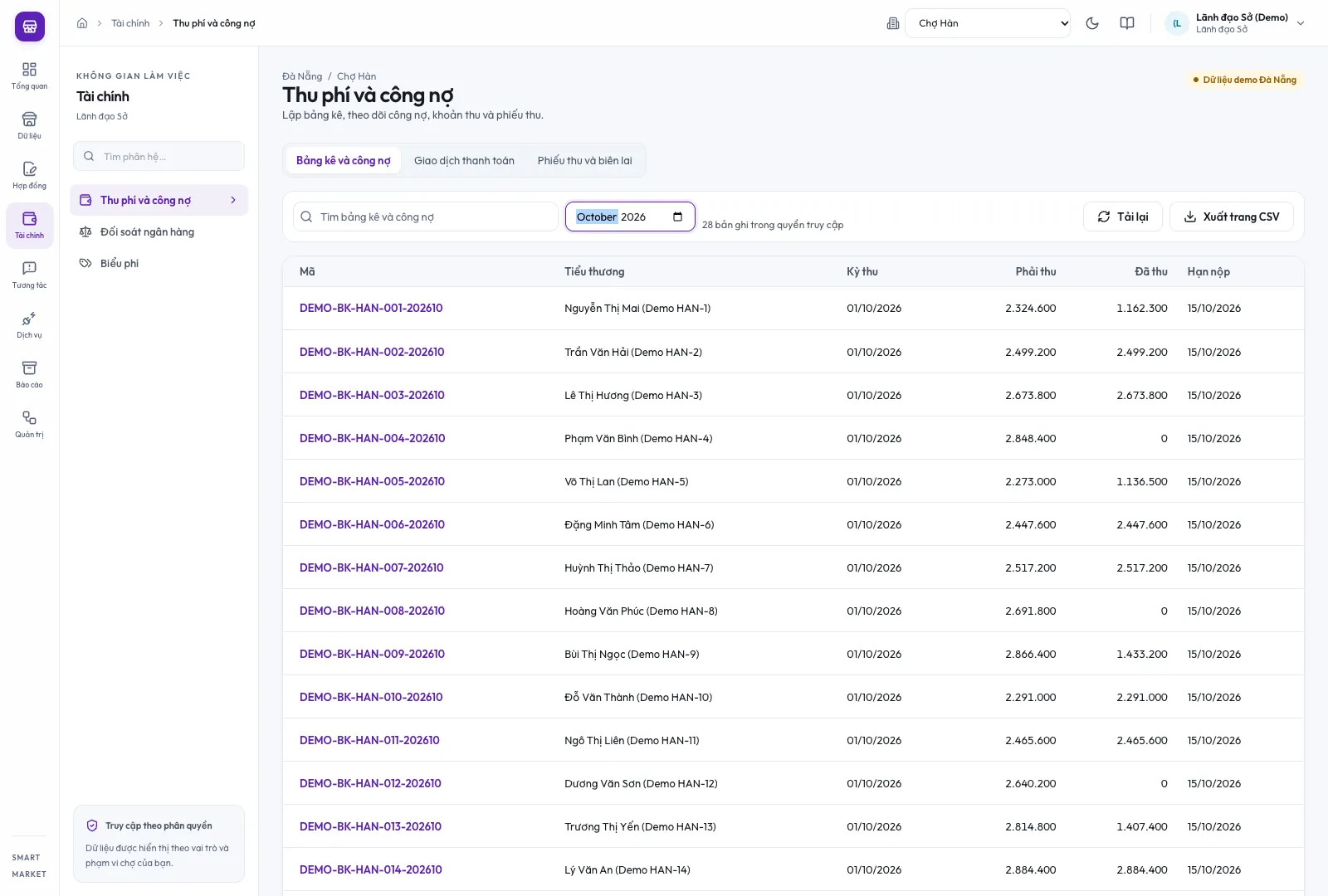Open Dịch vụ section icon
Viewport: 1328px width, 896px height.
(x=30, y=324)
